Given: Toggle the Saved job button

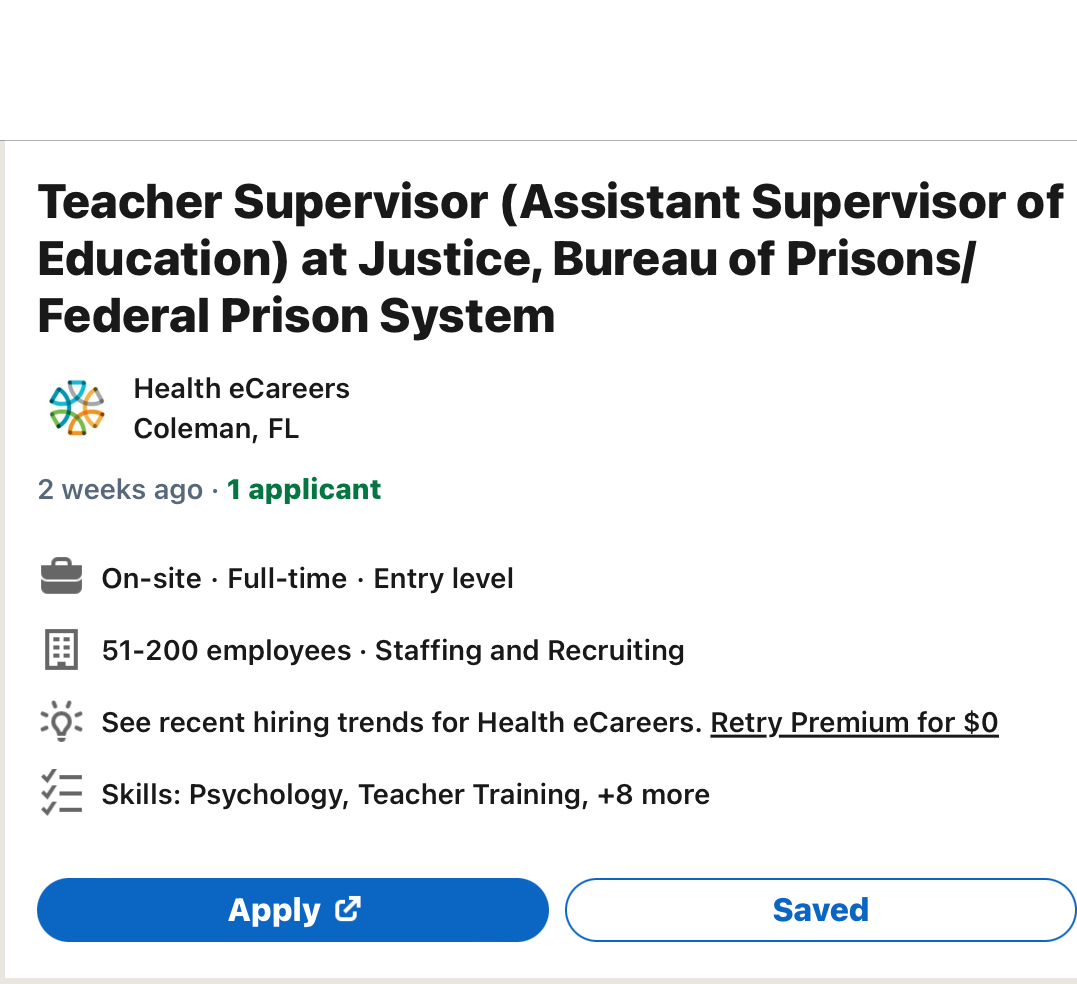Looking at the screenshot, I should pos(820,910).
